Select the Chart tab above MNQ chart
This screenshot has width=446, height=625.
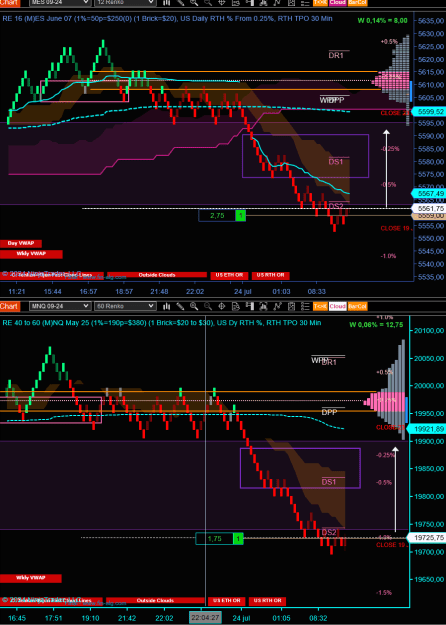9,306
